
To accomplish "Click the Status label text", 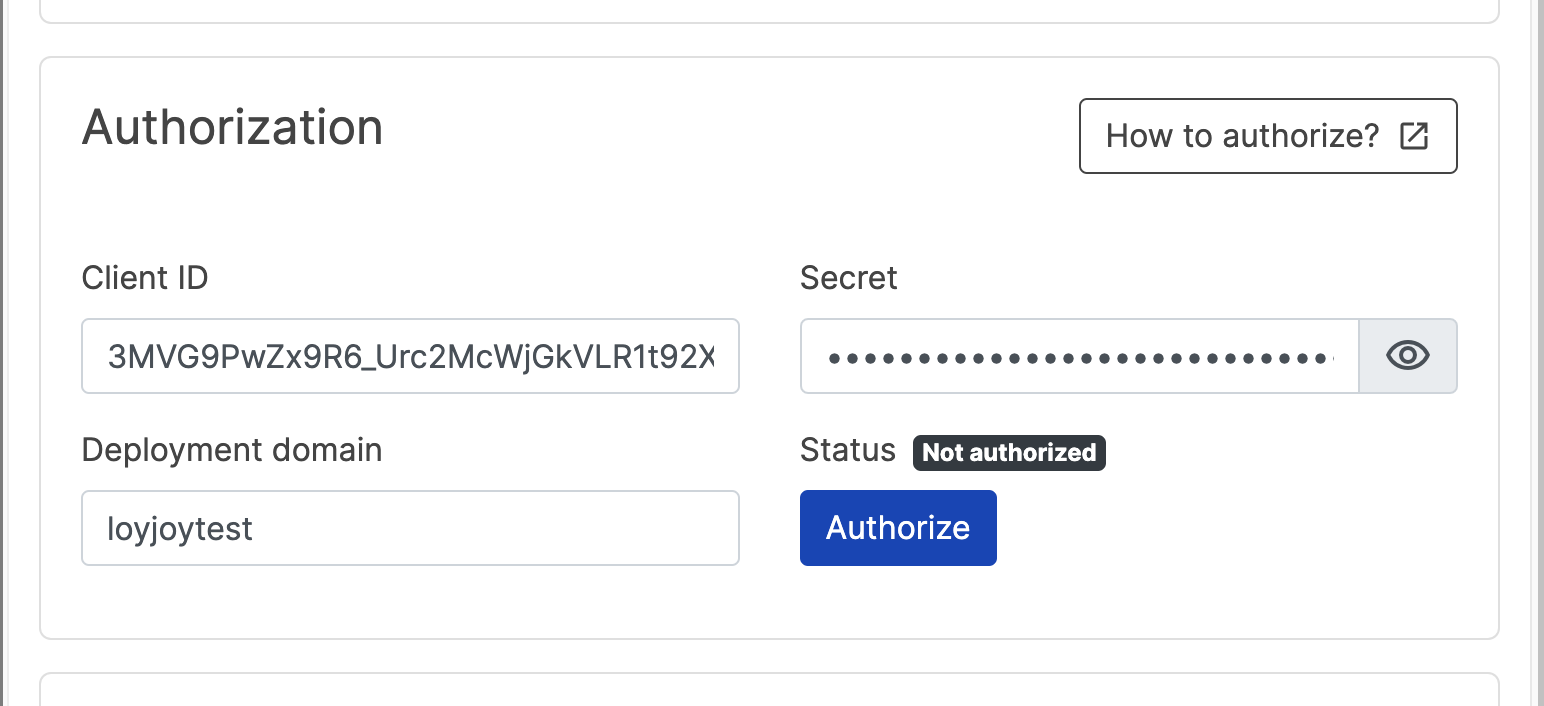I will (848, 450).
